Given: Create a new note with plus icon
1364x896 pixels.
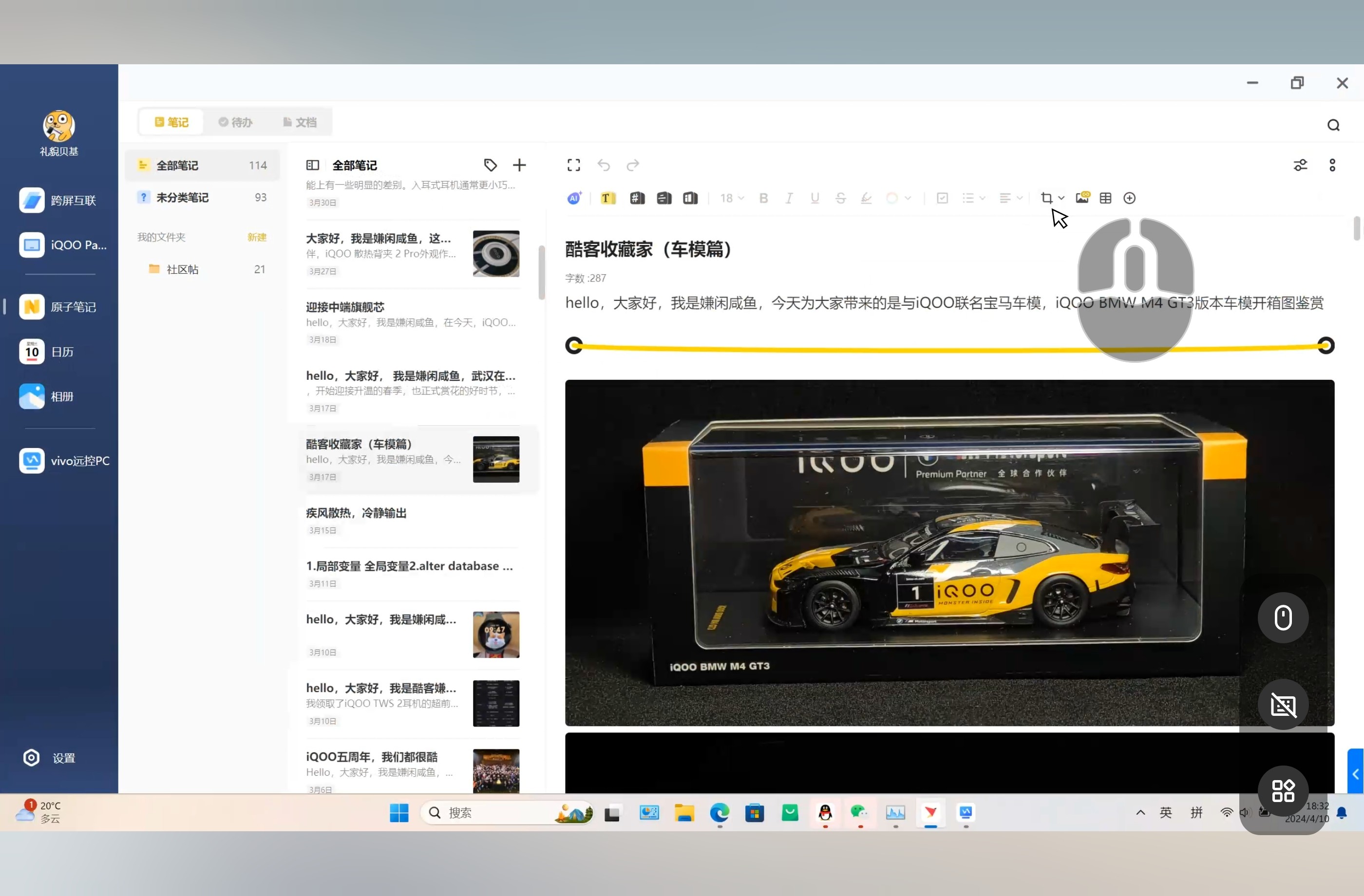Looking at the screenshot, I should pyautogui.click(x=519, y=165).
